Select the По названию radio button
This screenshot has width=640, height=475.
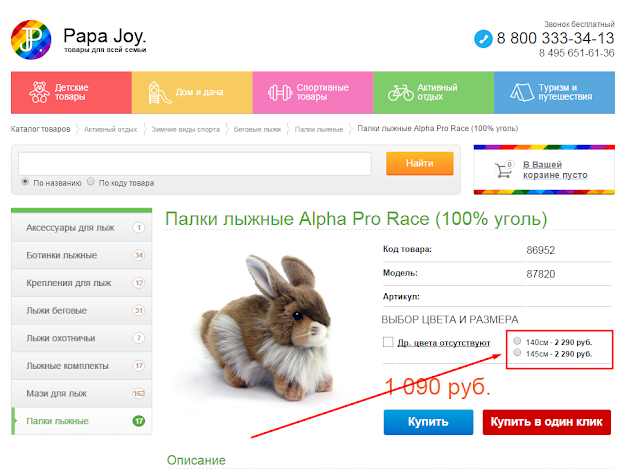(25, 181)
